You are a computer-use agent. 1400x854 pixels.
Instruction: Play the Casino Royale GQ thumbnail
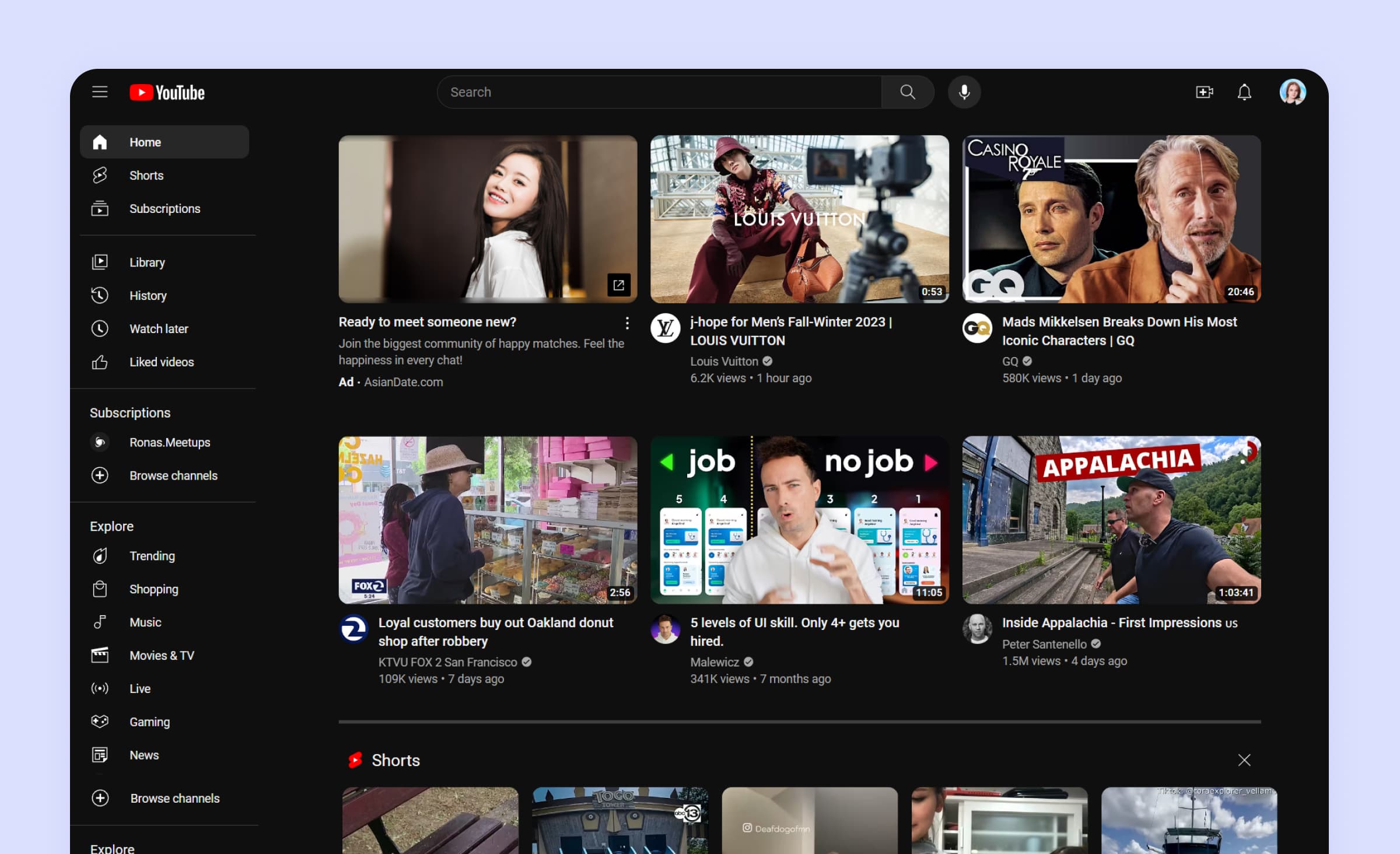(1111, 219)
